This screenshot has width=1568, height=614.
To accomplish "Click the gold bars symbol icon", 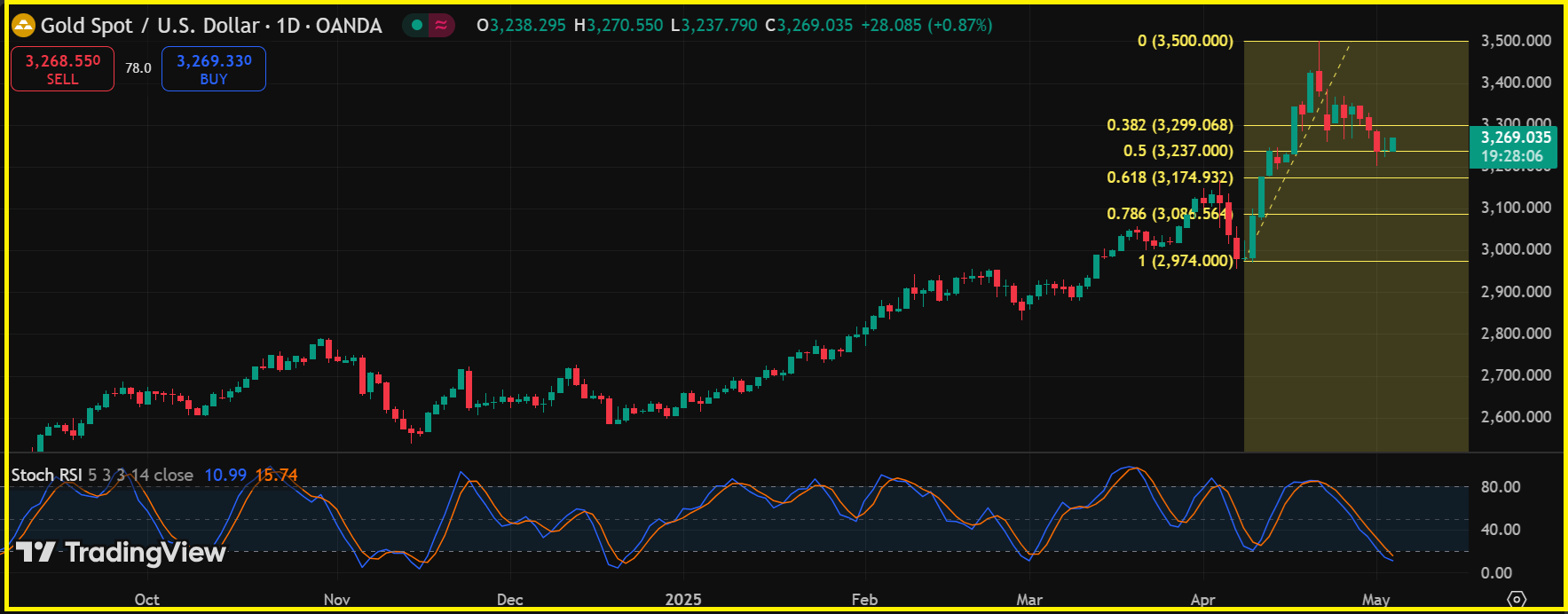I will (x=23, y=26).
